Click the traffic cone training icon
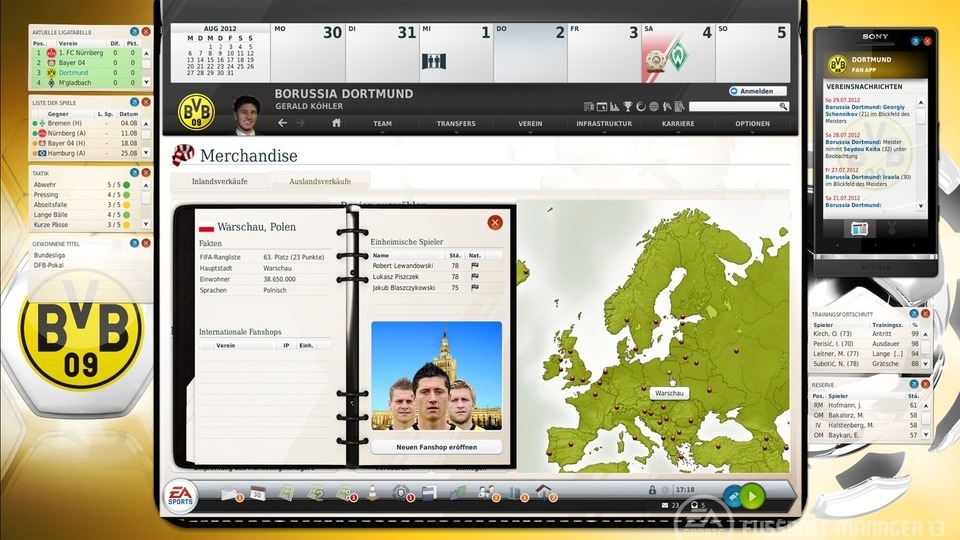 pyautogui.click(x=372, y=493)
